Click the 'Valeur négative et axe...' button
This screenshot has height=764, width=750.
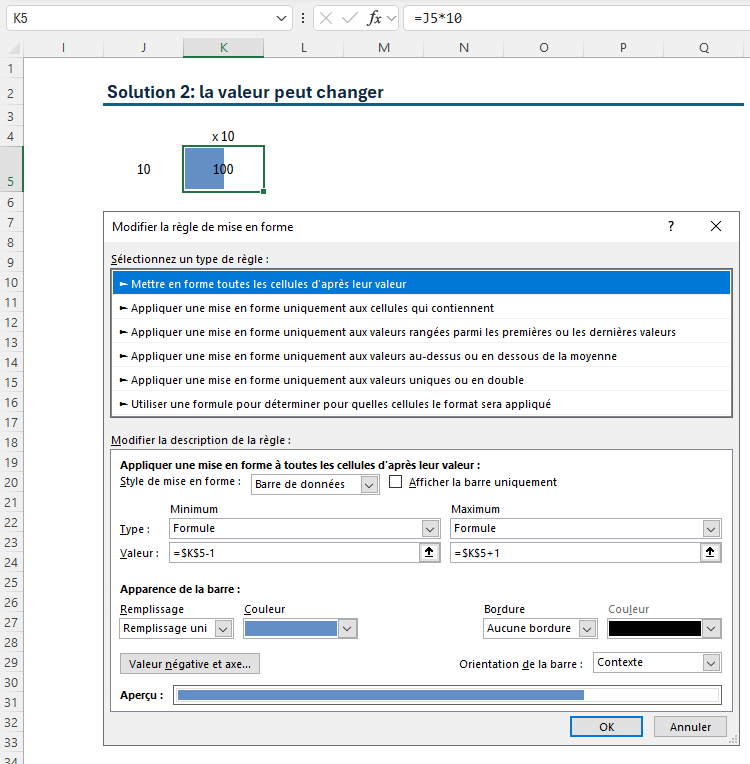189,663
